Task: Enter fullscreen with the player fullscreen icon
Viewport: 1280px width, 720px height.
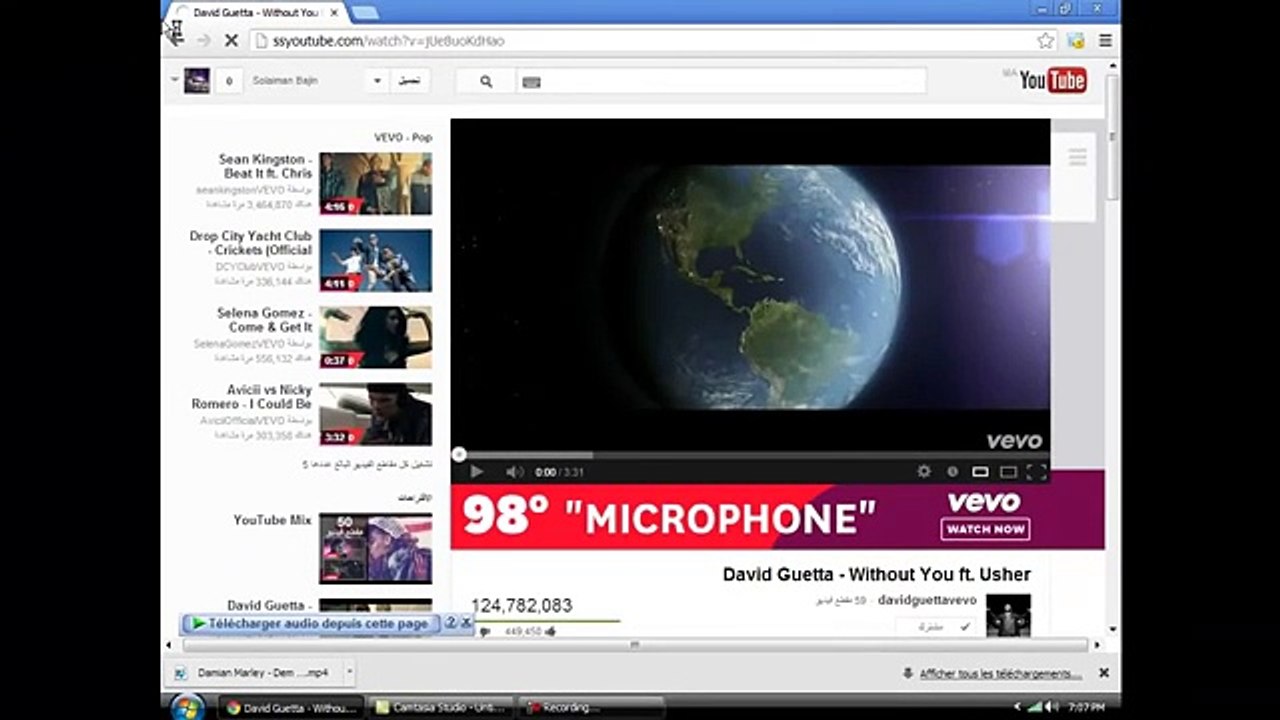Action: [x=1036, y=472]
